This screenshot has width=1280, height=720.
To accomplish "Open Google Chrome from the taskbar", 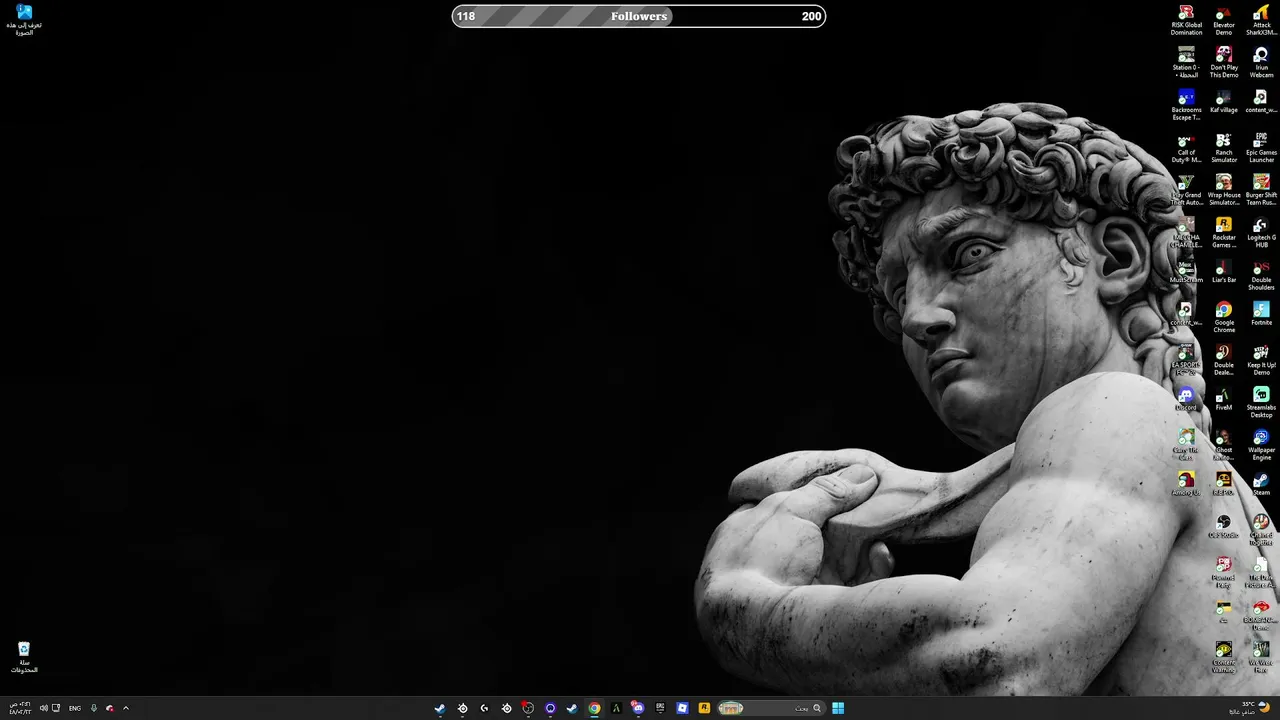I will (594, 708).
